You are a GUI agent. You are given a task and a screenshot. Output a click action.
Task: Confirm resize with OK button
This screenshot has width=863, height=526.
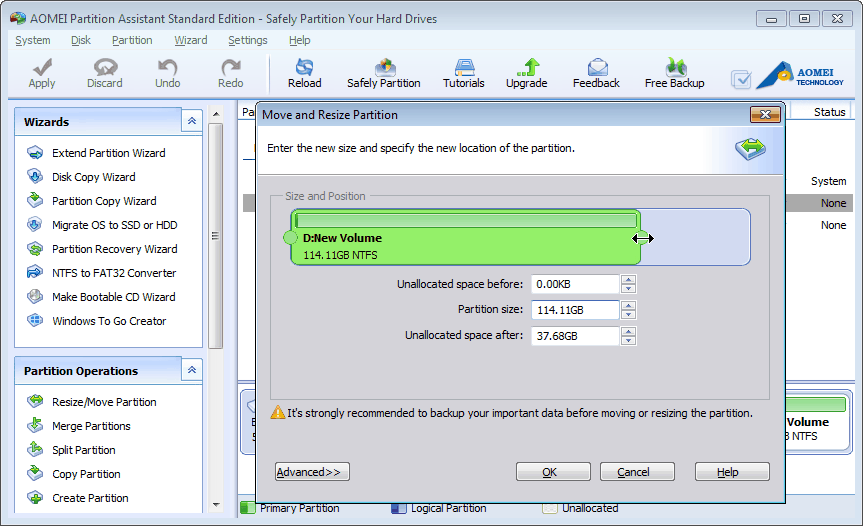point(553,472)
